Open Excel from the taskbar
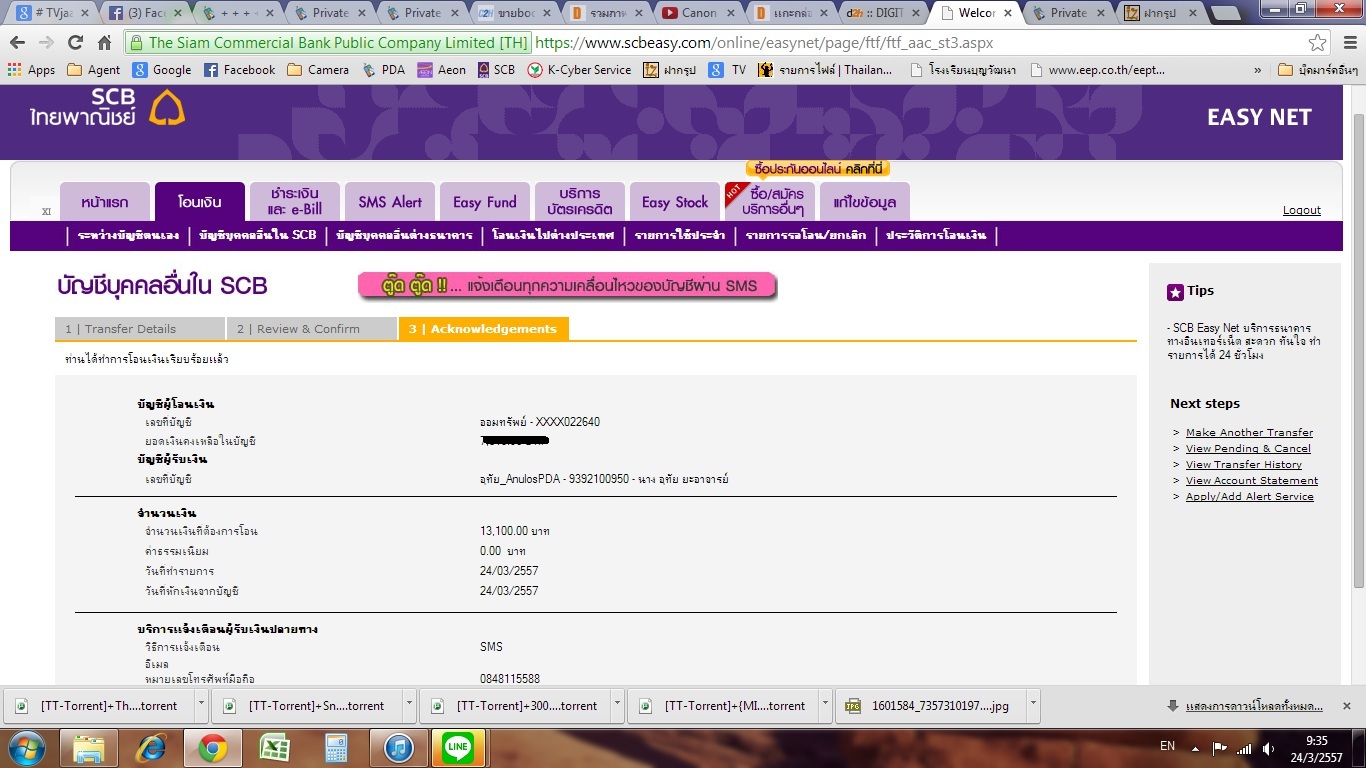Screen dimensions: 1366x768 pos(274,747)
